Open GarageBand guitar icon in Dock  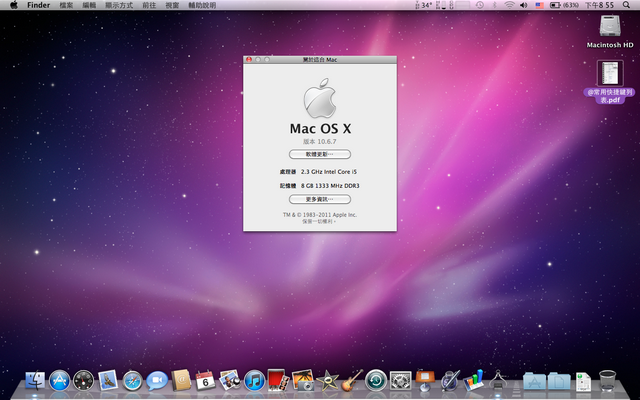(352, 380)
